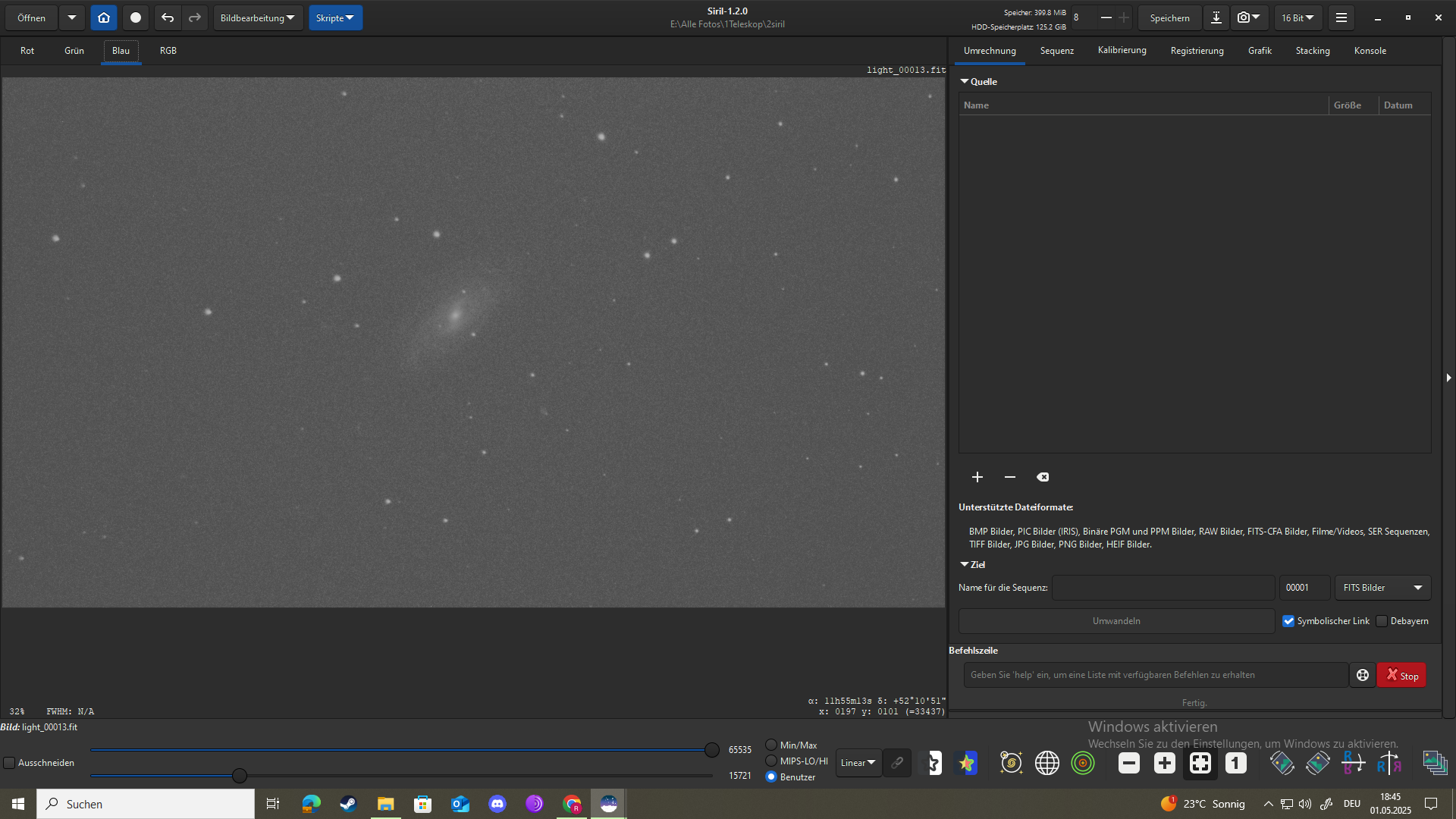Click the Umwandeln button
The width and height of the screenshot is (1456, 819).
click(x=1116, y=621)
